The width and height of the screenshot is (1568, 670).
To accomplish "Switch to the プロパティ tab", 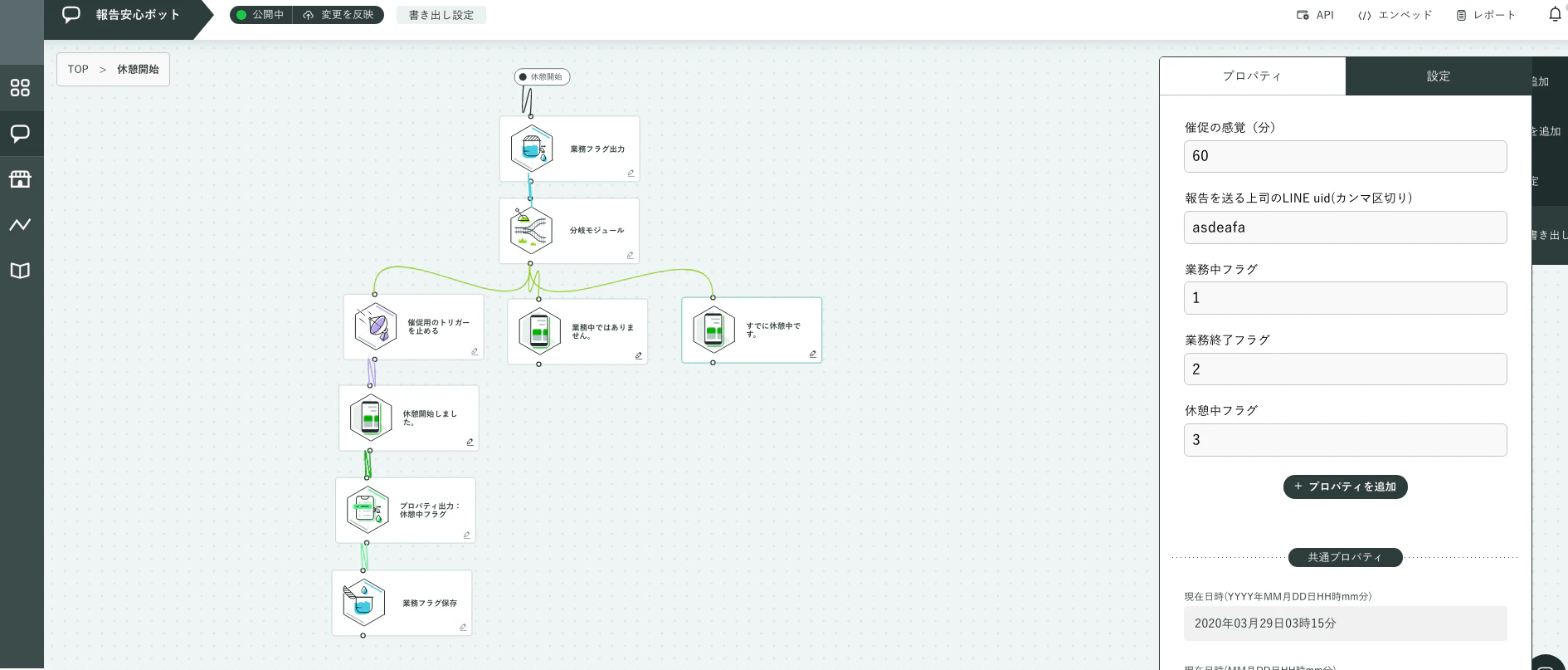I will coord(1252,76).
